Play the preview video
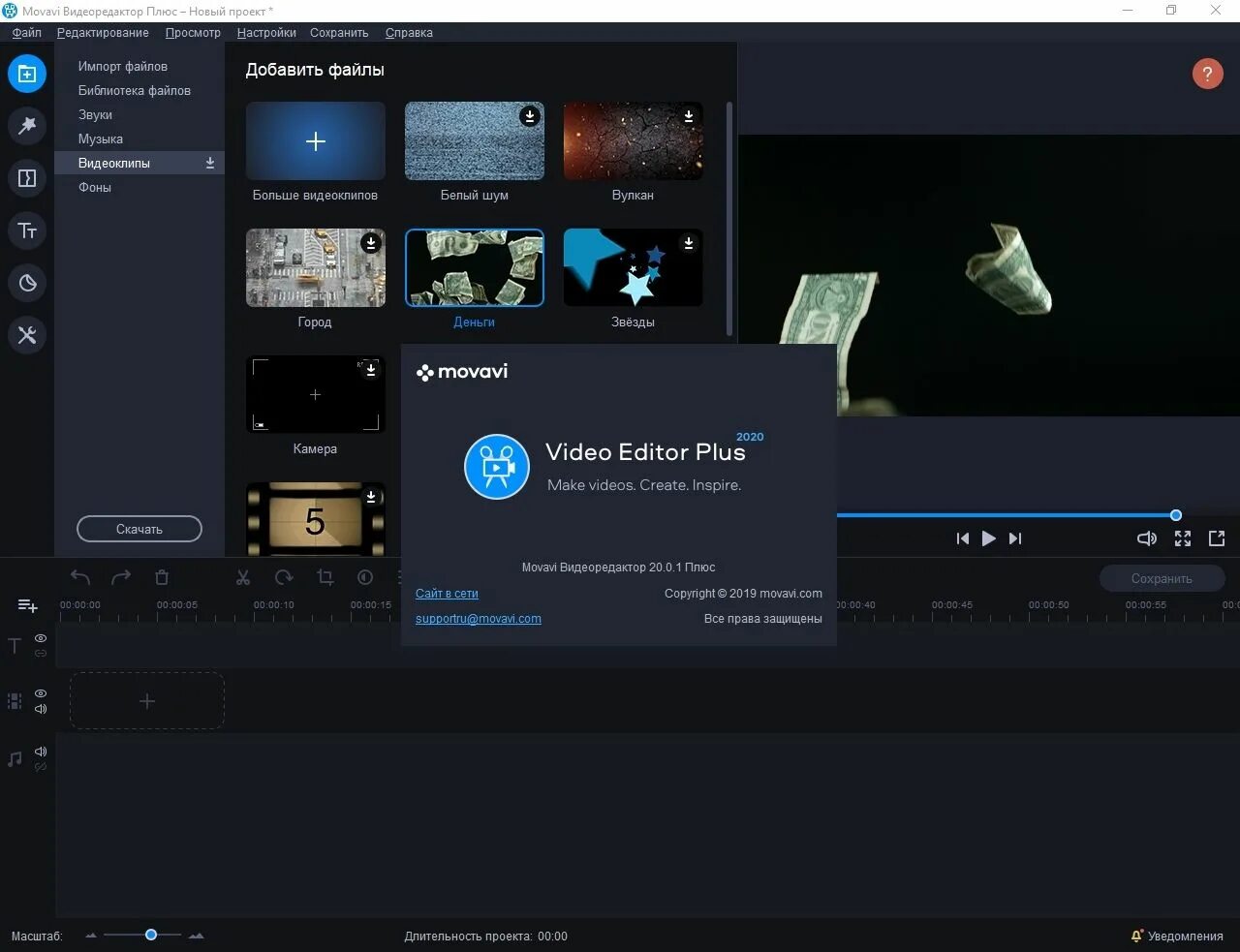The height and width of the screenshot is (952, 1240). coord(988,538)
